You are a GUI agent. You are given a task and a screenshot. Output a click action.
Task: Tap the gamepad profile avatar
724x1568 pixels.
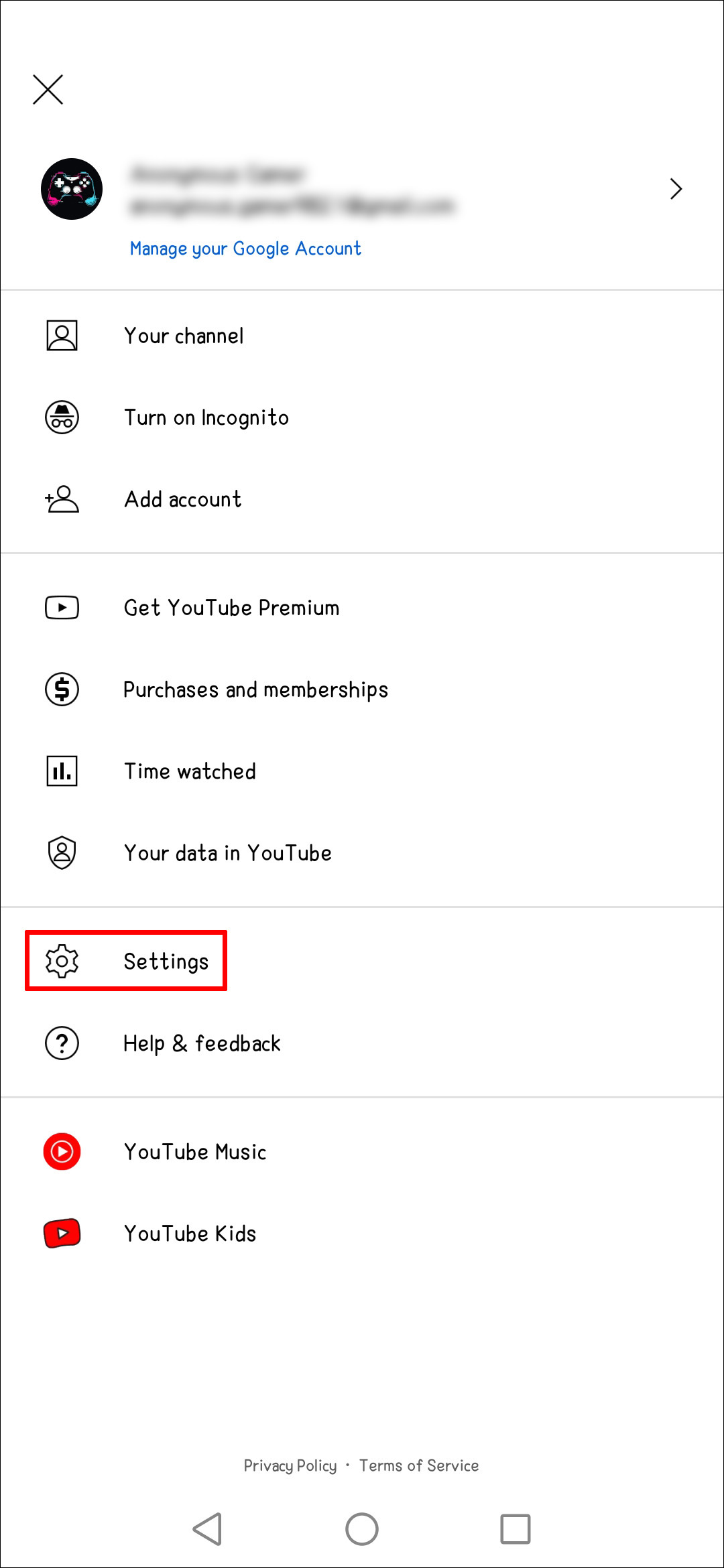pos(72,189)
